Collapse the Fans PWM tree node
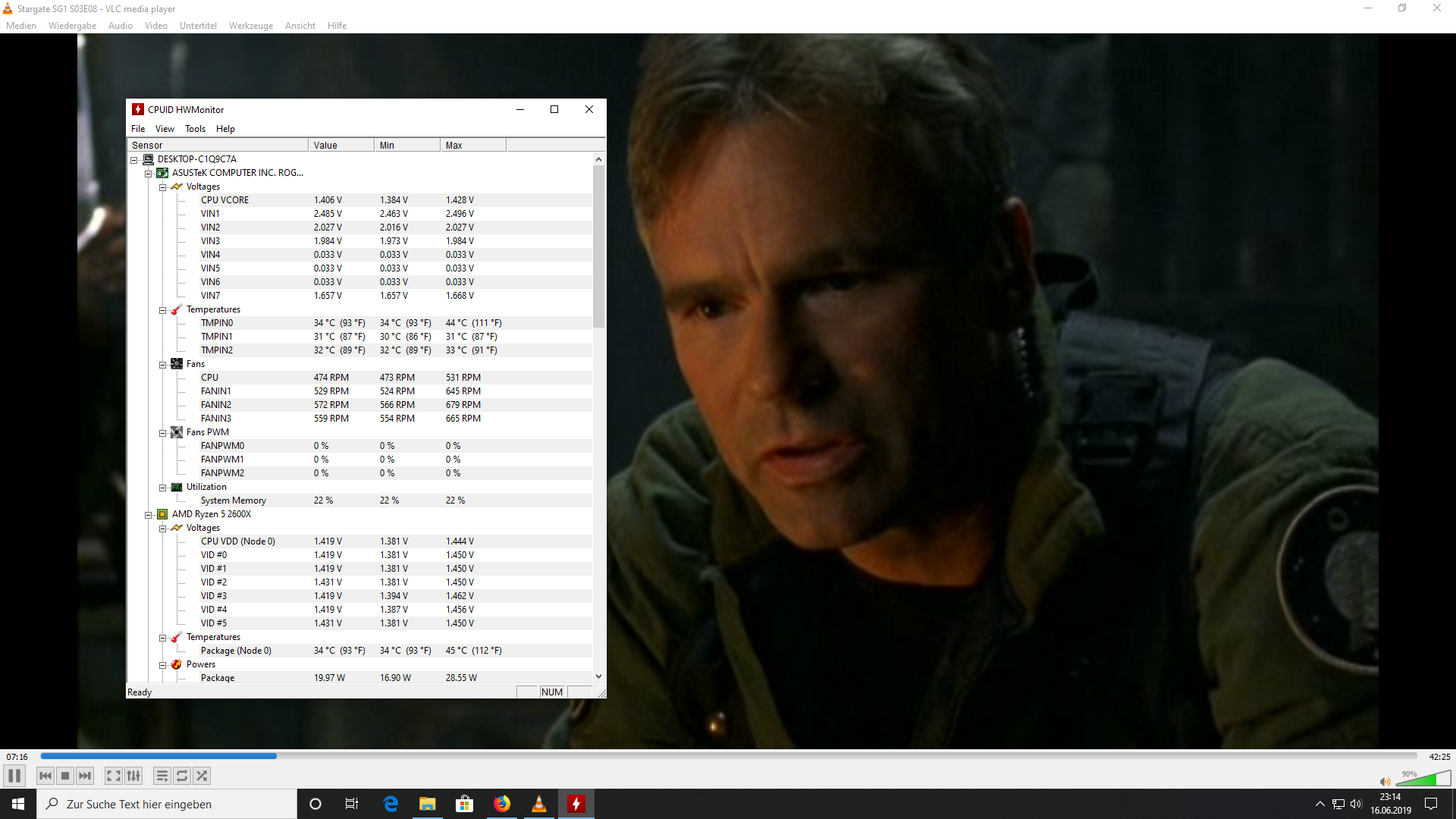Image resolution: width=1456 pixels, height=819 pixels. pyautogui.click(x=163, y=433)
